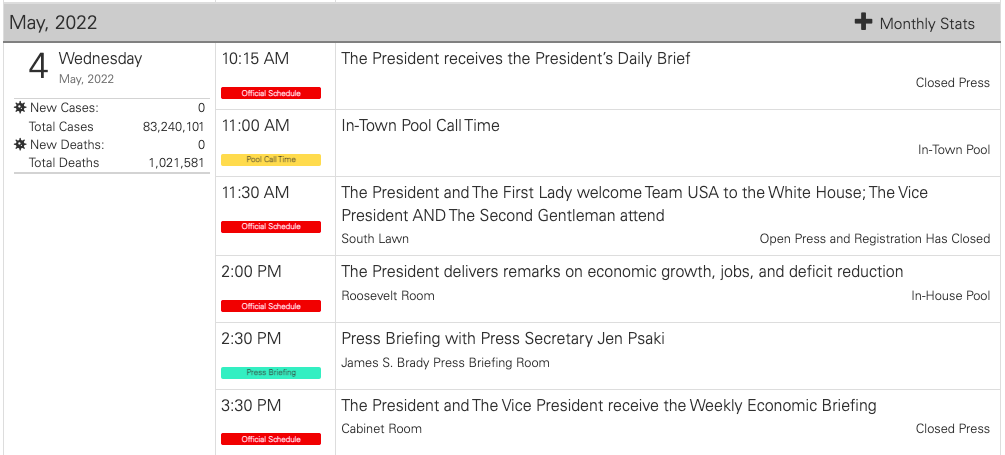Click the teal Press Briefing tag
1005x455 pixels.
coord(270,372)
